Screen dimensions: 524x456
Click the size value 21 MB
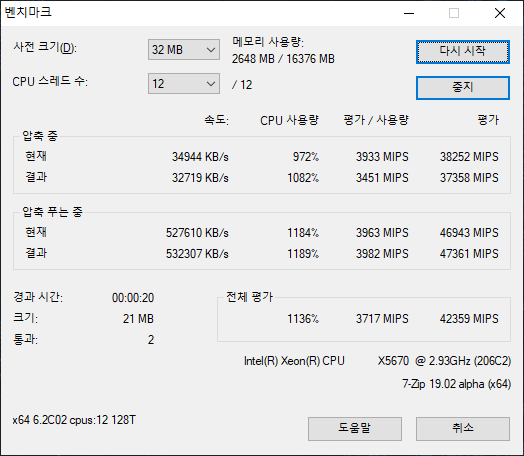[138, 319]
